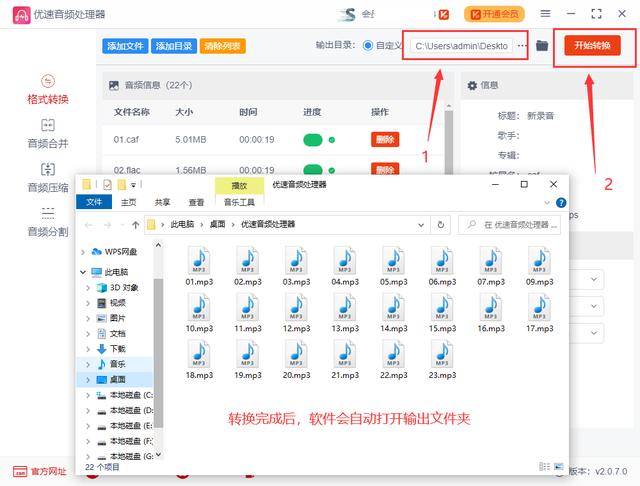
Task: Open the output folder icon
Action: [542, 45]
